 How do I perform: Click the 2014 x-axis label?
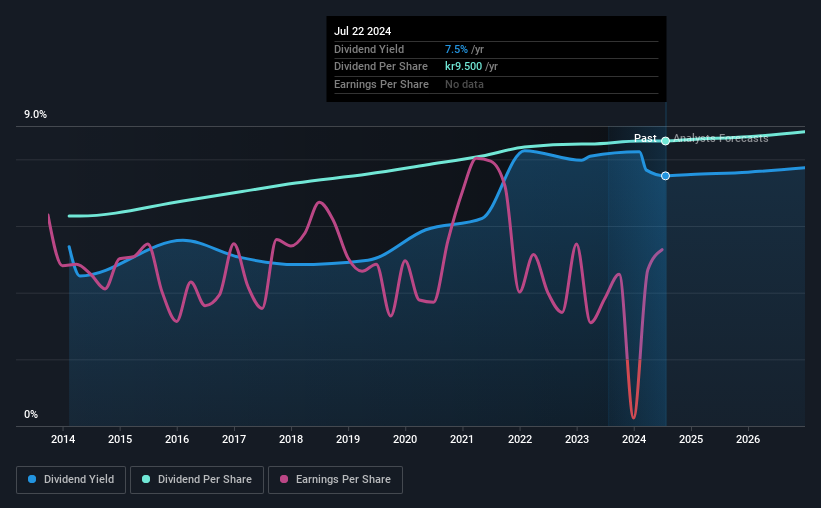[x=63, y=439]
